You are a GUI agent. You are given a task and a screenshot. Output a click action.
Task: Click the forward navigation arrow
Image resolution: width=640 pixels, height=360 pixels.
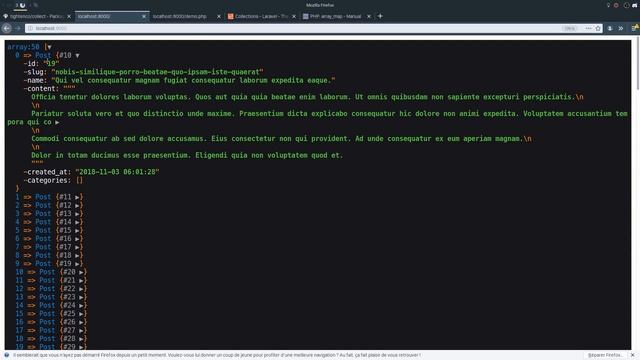(x=18, y=28)
